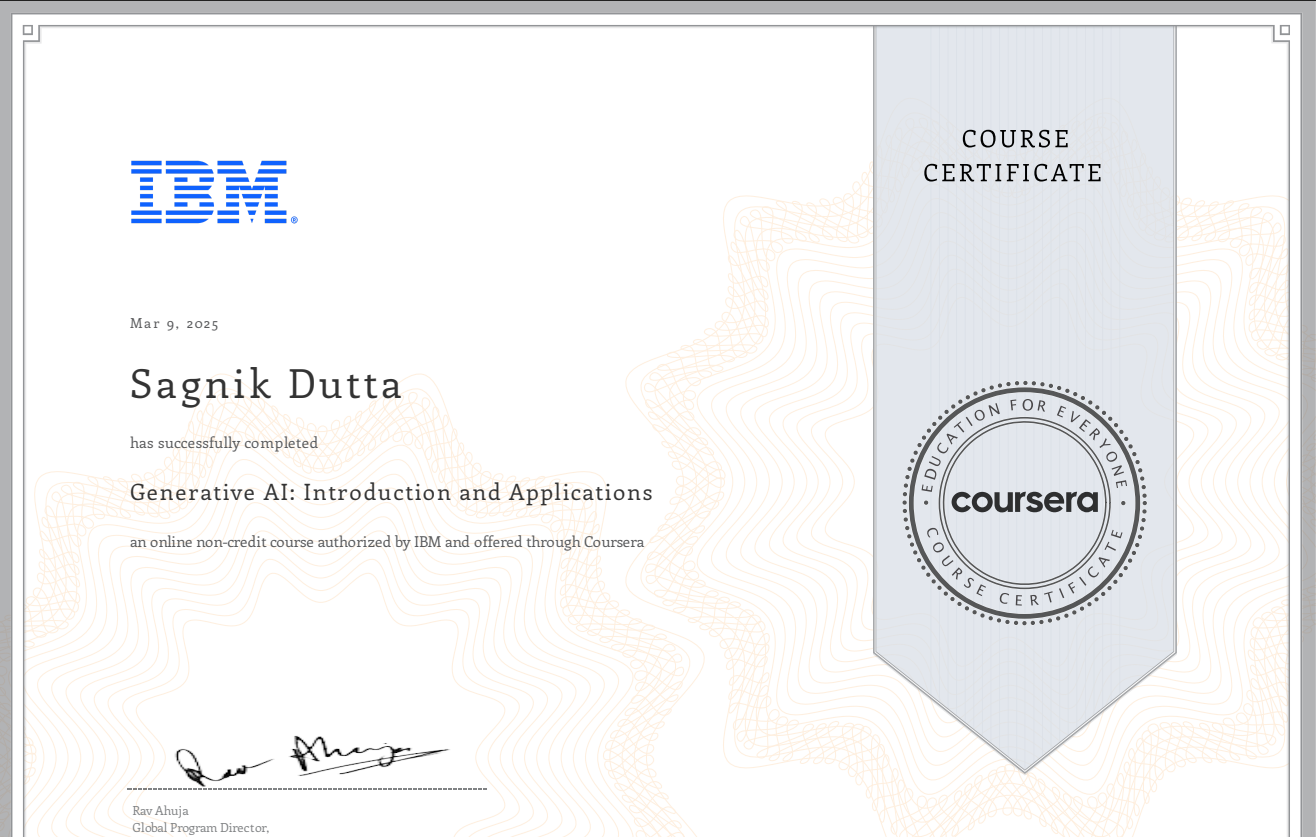Click the Coursera round seal emblem
Image resolution: width=1316 pixels, height=837 pixels.
pyautogui.click(x=1025, y=502)
